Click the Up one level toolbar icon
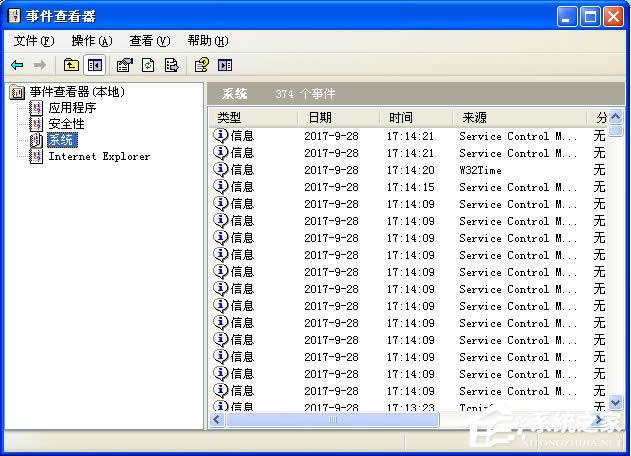This screenshot has height=456, width=631. click(71, 65)
